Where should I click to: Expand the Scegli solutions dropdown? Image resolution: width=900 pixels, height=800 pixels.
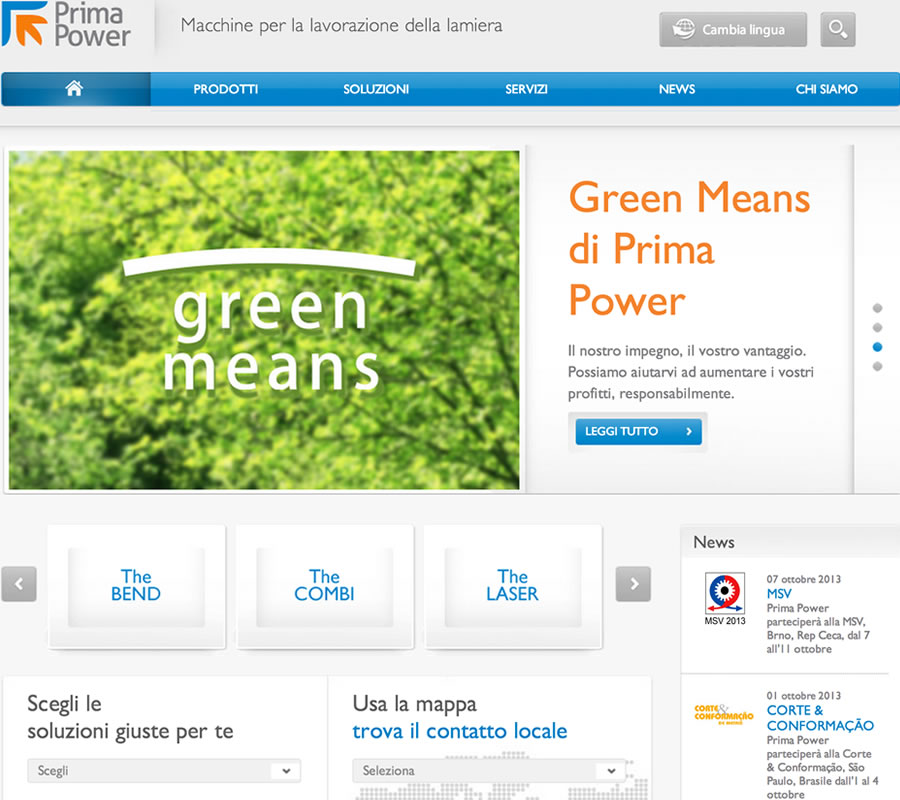[164, 771]
